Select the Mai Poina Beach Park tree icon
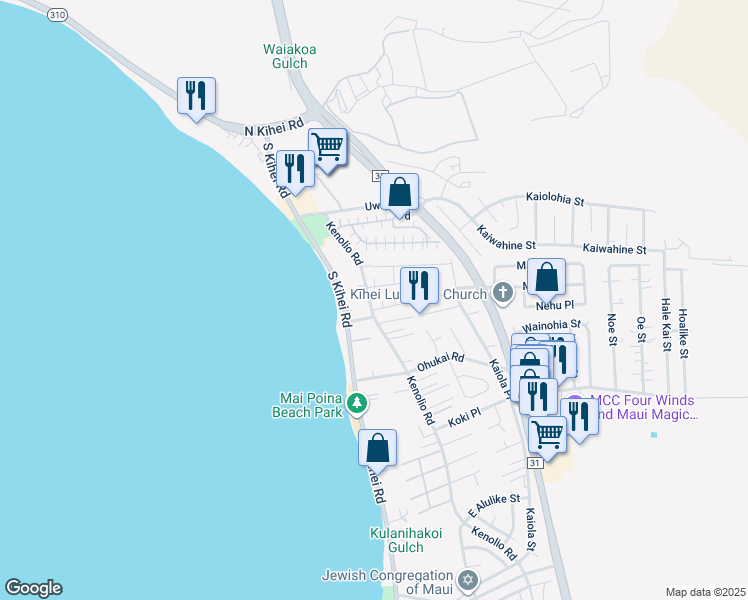The height and width of the screenshot is (600, 748). (357, 403)
